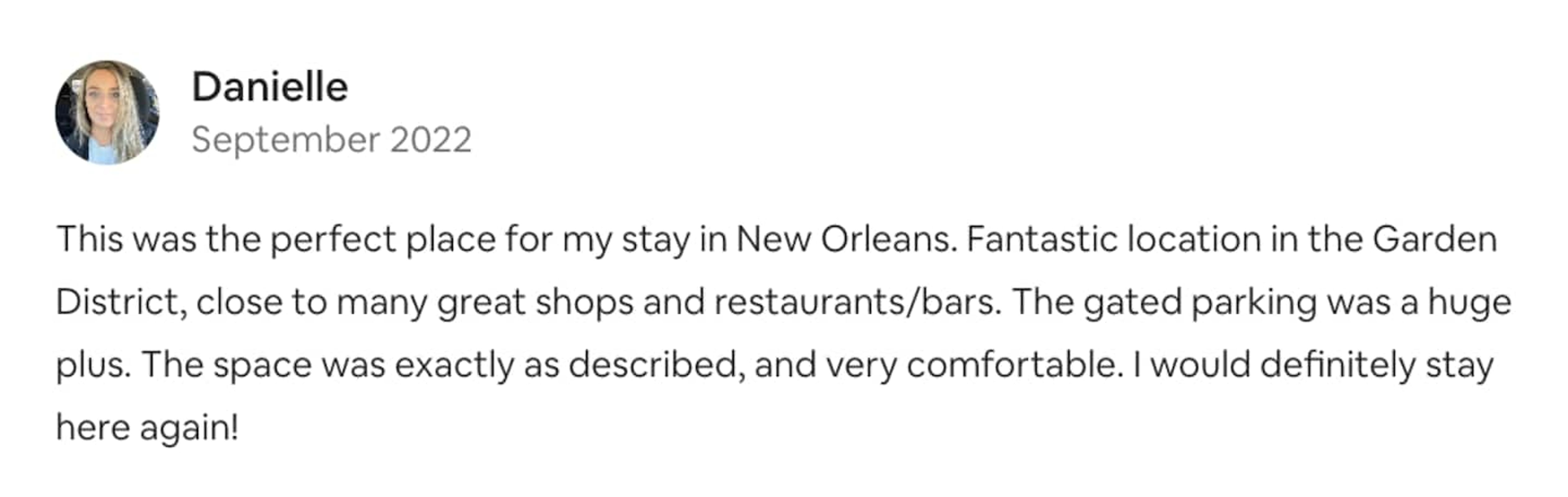
Task: Click the phrase "great shops"
Action: pos(535,302)
